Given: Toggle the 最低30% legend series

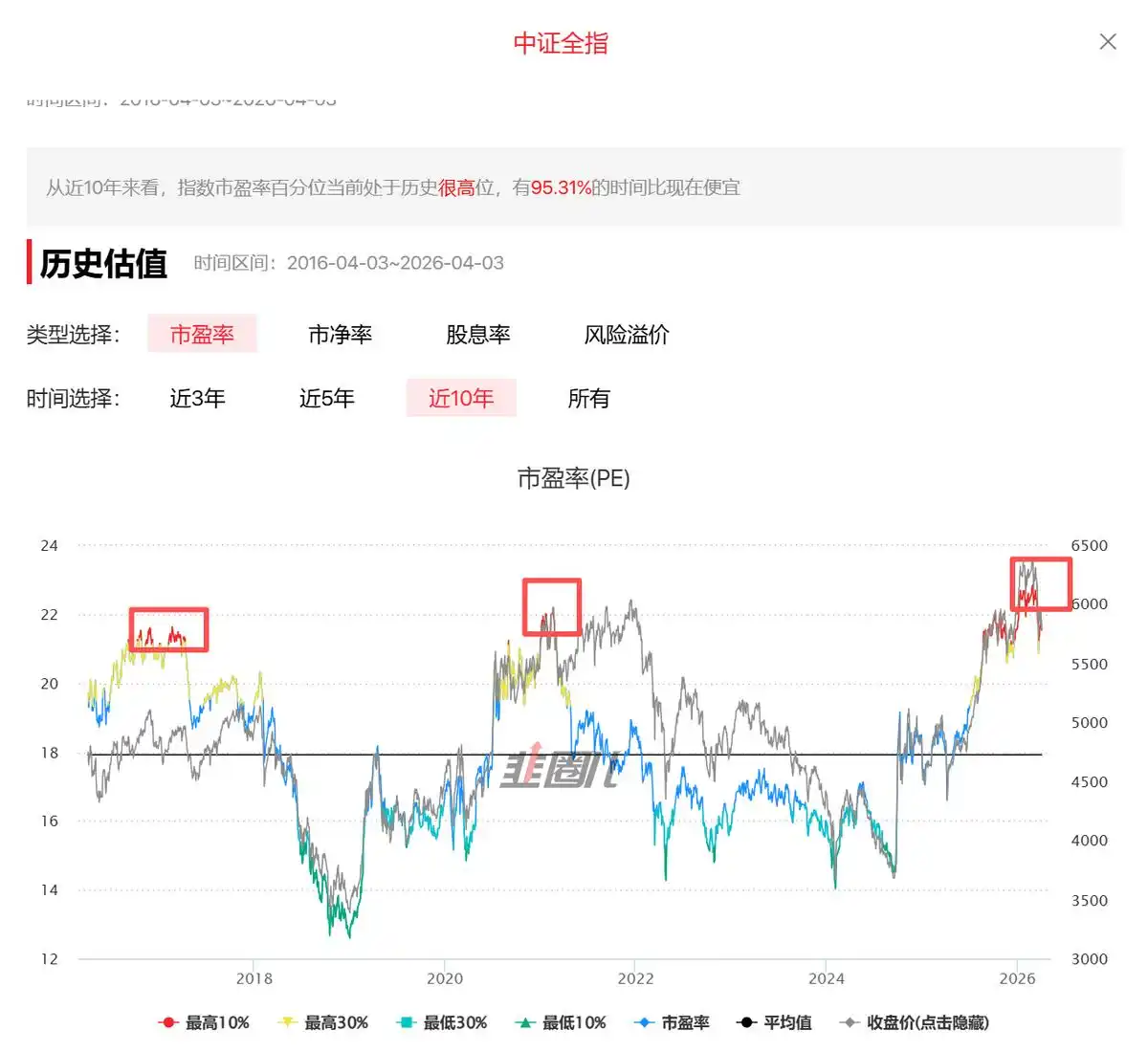Looking at the screenshot, I should point(442,1022).
